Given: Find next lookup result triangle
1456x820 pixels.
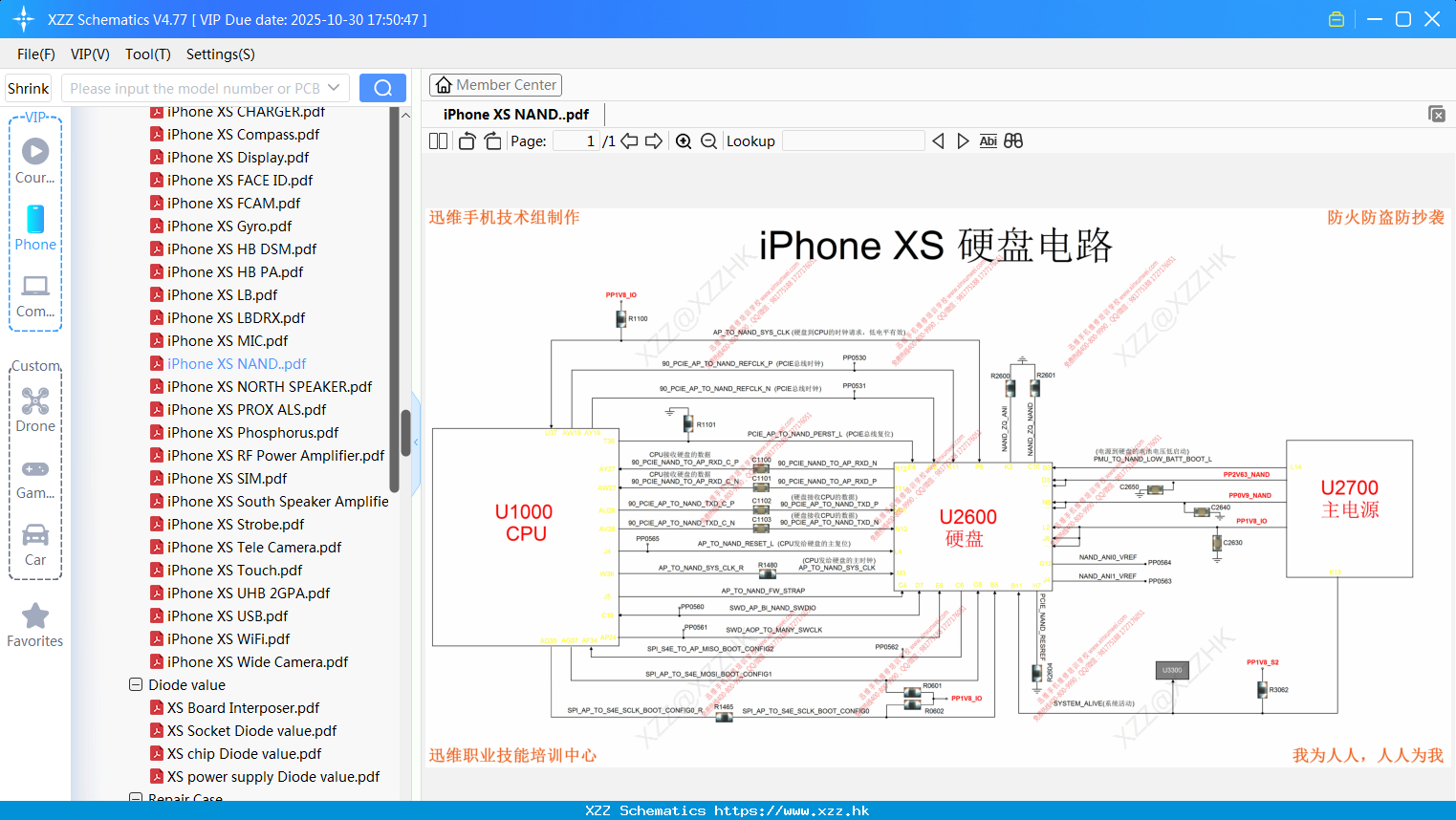Looking at the screenshot, I should [x=963, y=141].
